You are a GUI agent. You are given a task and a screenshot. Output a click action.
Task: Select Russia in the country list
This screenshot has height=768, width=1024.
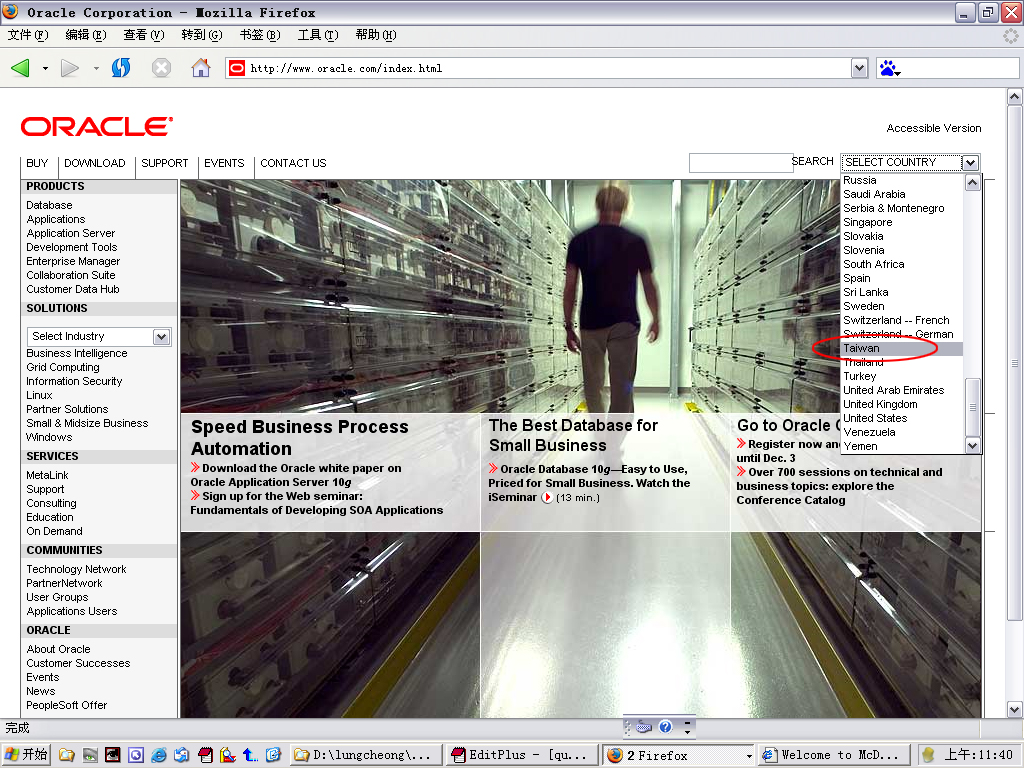(x=902, y=181)
